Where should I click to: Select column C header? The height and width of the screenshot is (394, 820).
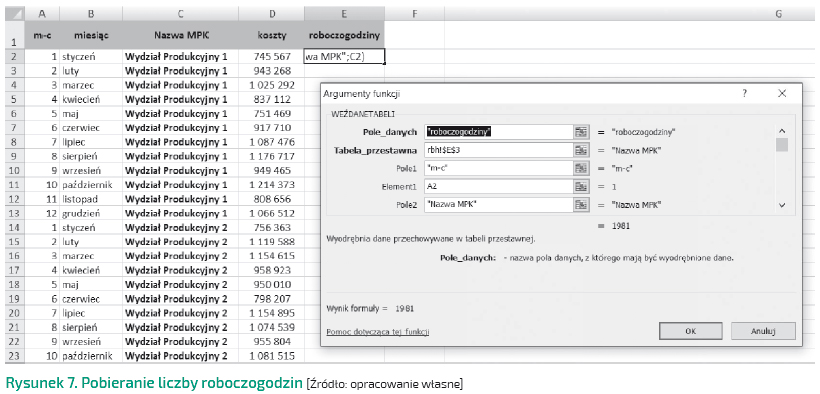pos(180,14)
